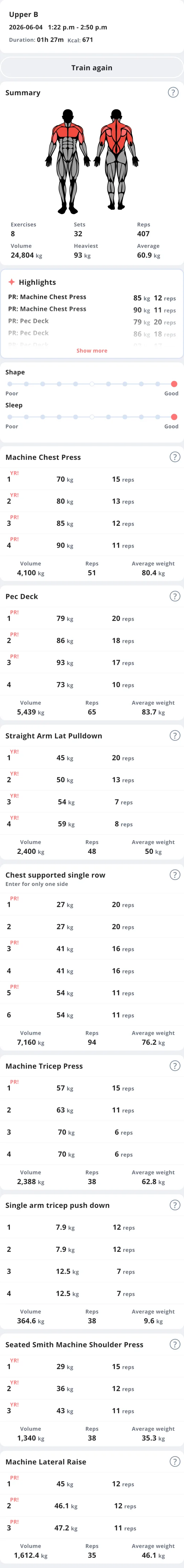Click the Machine Lateral Raise question icon
184x1568 pixels.
coord(175,1461)
